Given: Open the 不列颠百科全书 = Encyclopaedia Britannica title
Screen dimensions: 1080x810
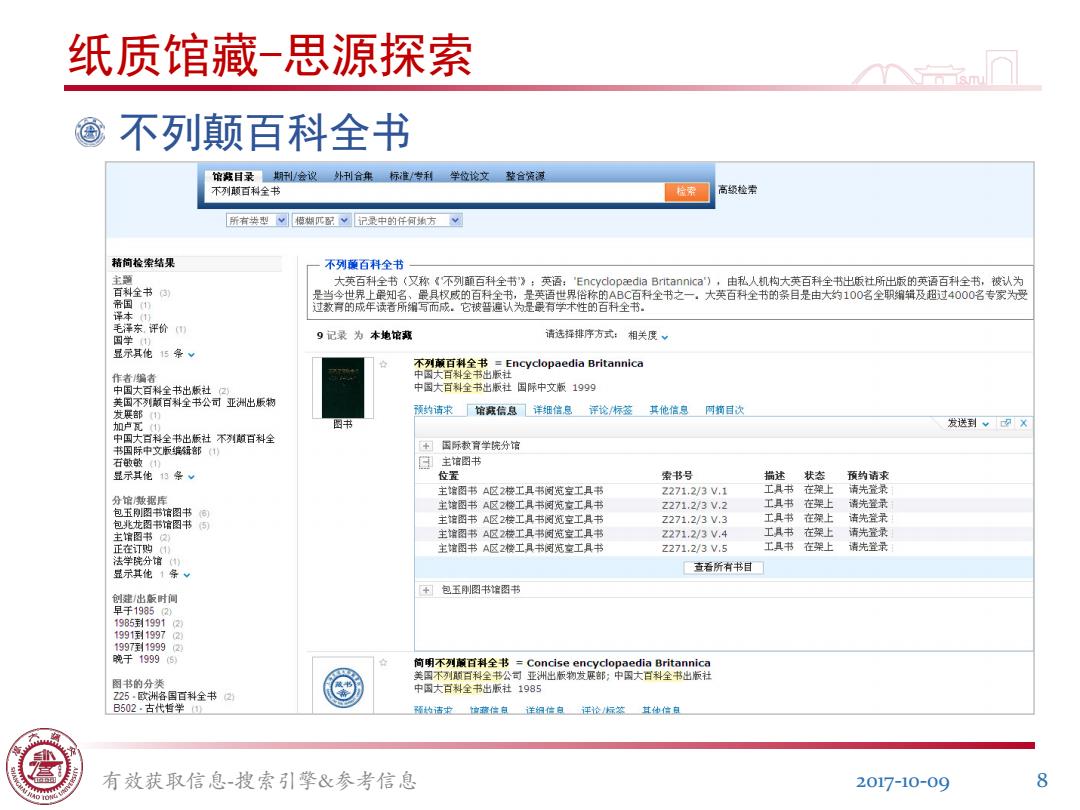Looking at the screenshot, I should point(528,363).
